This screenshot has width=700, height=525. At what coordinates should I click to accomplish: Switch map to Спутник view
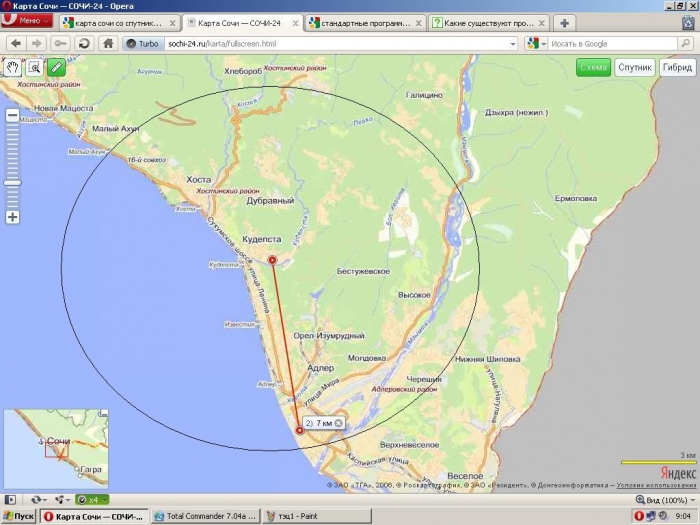click(x=635, y=67)
